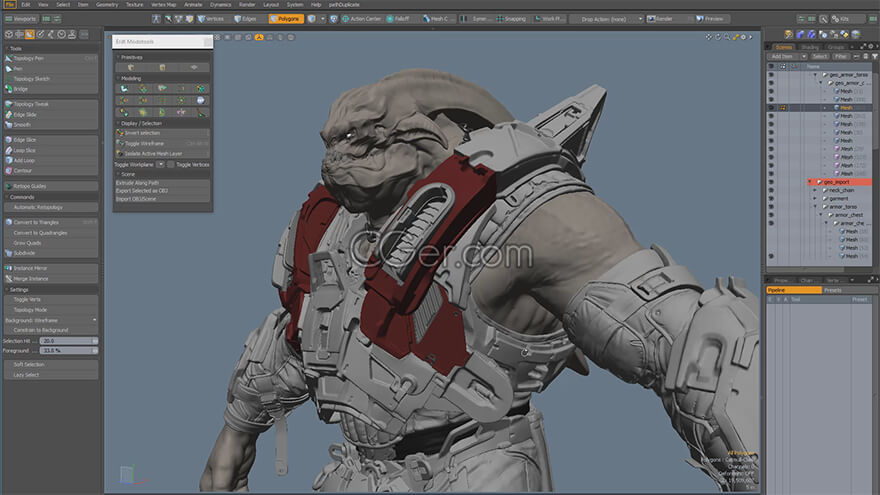Screen dimensions: 880x495
Task: Open the viewport settings gear icon
Action: pos(743,37)
